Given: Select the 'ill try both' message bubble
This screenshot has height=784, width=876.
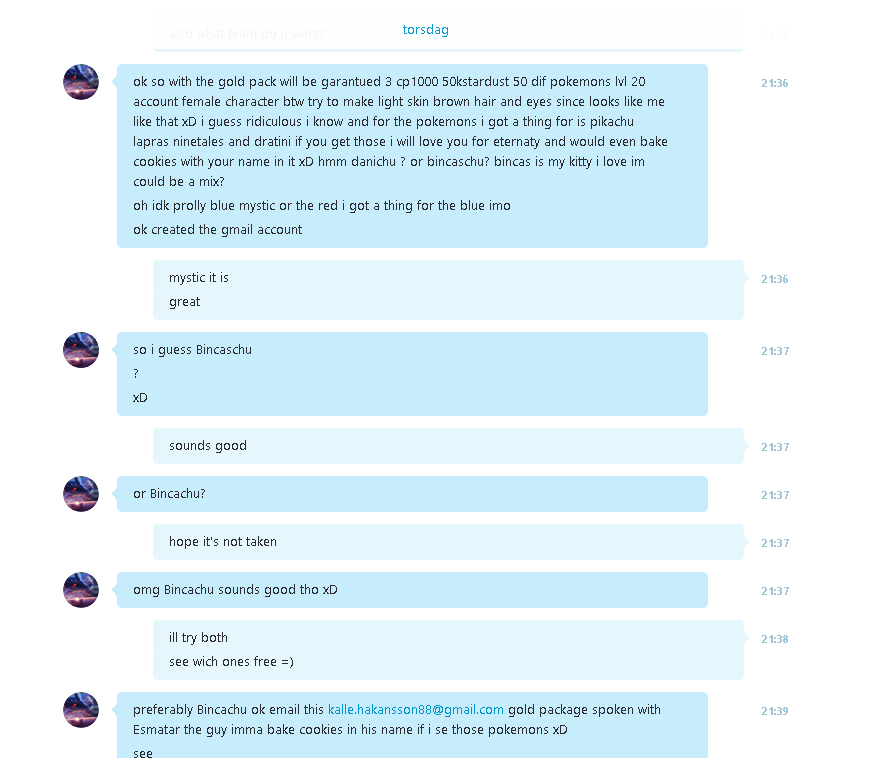Looking at the screenshot, I should click(449, 650).
